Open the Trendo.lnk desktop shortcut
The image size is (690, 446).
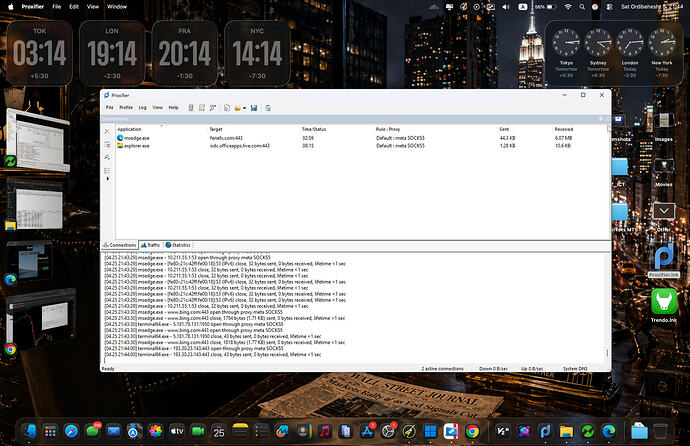click(x=664, y=305)
